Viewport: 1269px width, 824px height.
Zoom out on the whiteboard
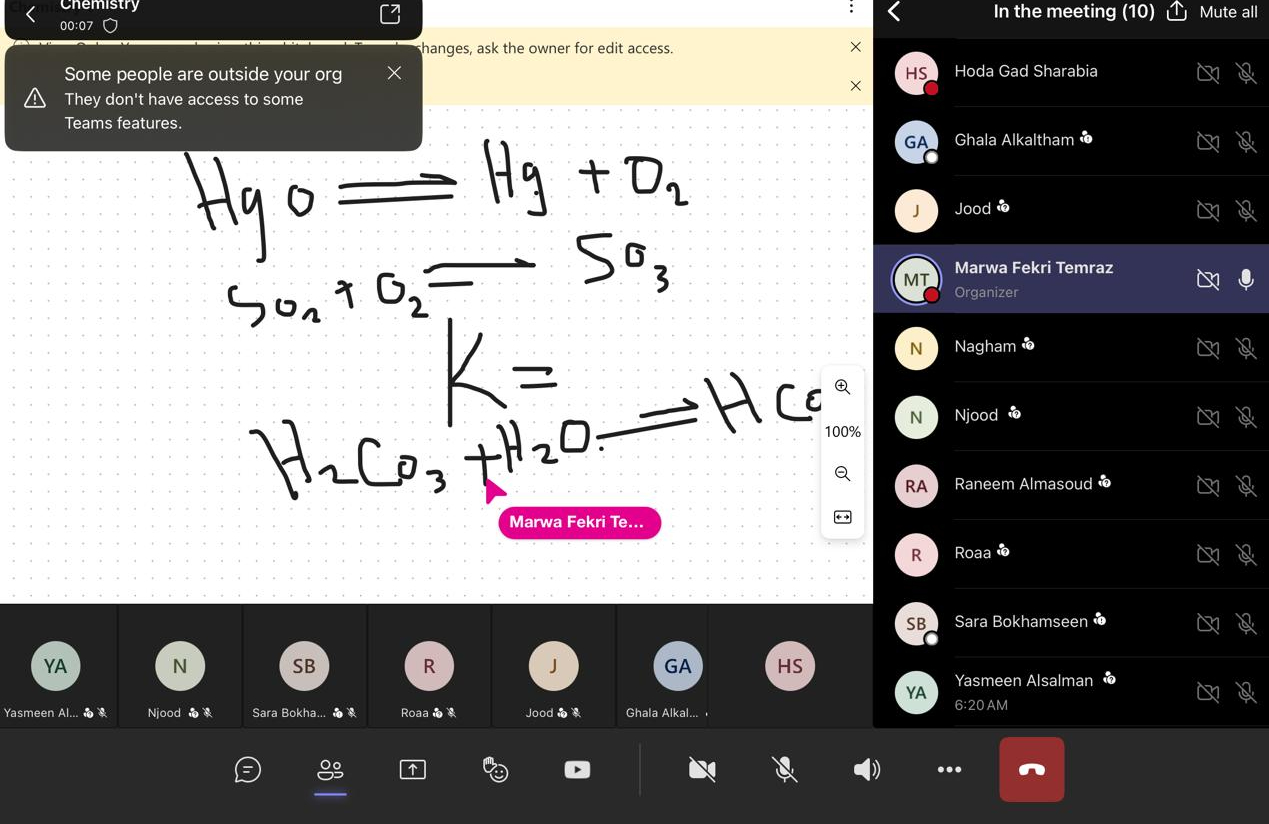tap(842, 474)
